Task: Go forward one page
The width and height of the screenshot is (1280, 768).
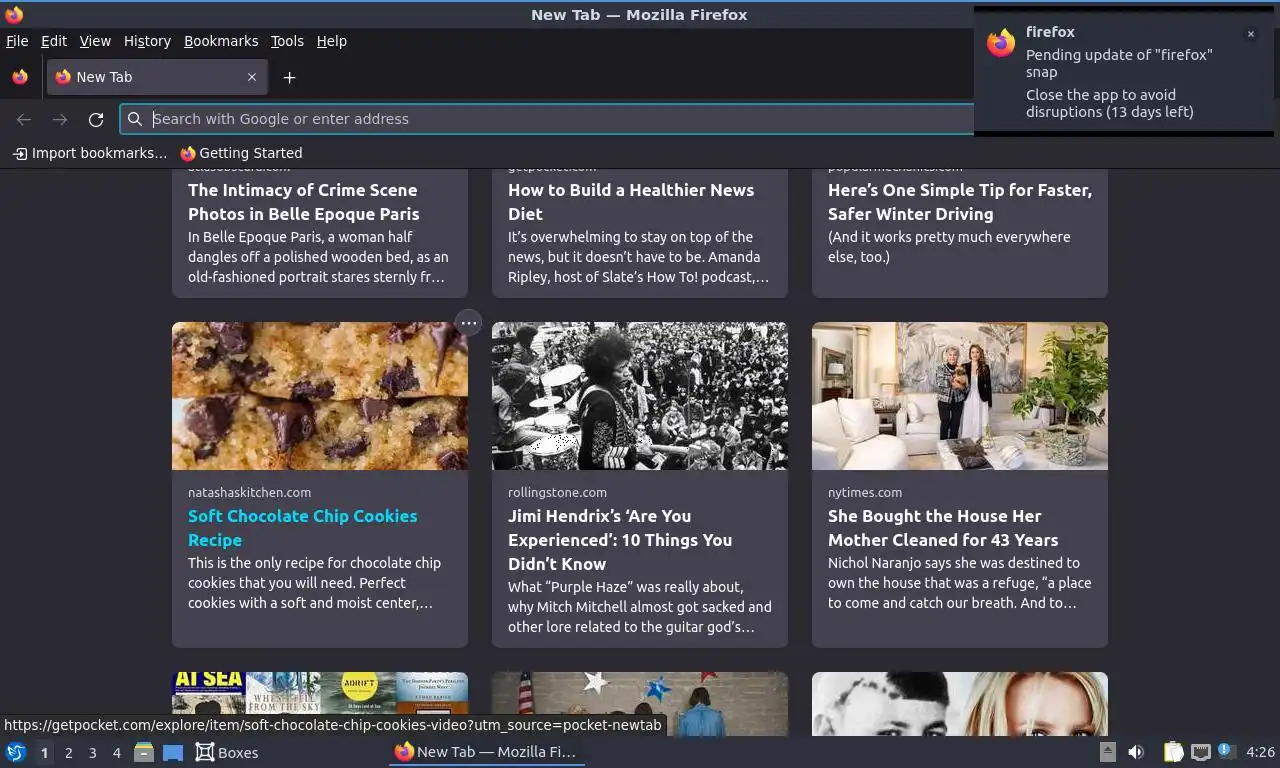Action: 60,119
